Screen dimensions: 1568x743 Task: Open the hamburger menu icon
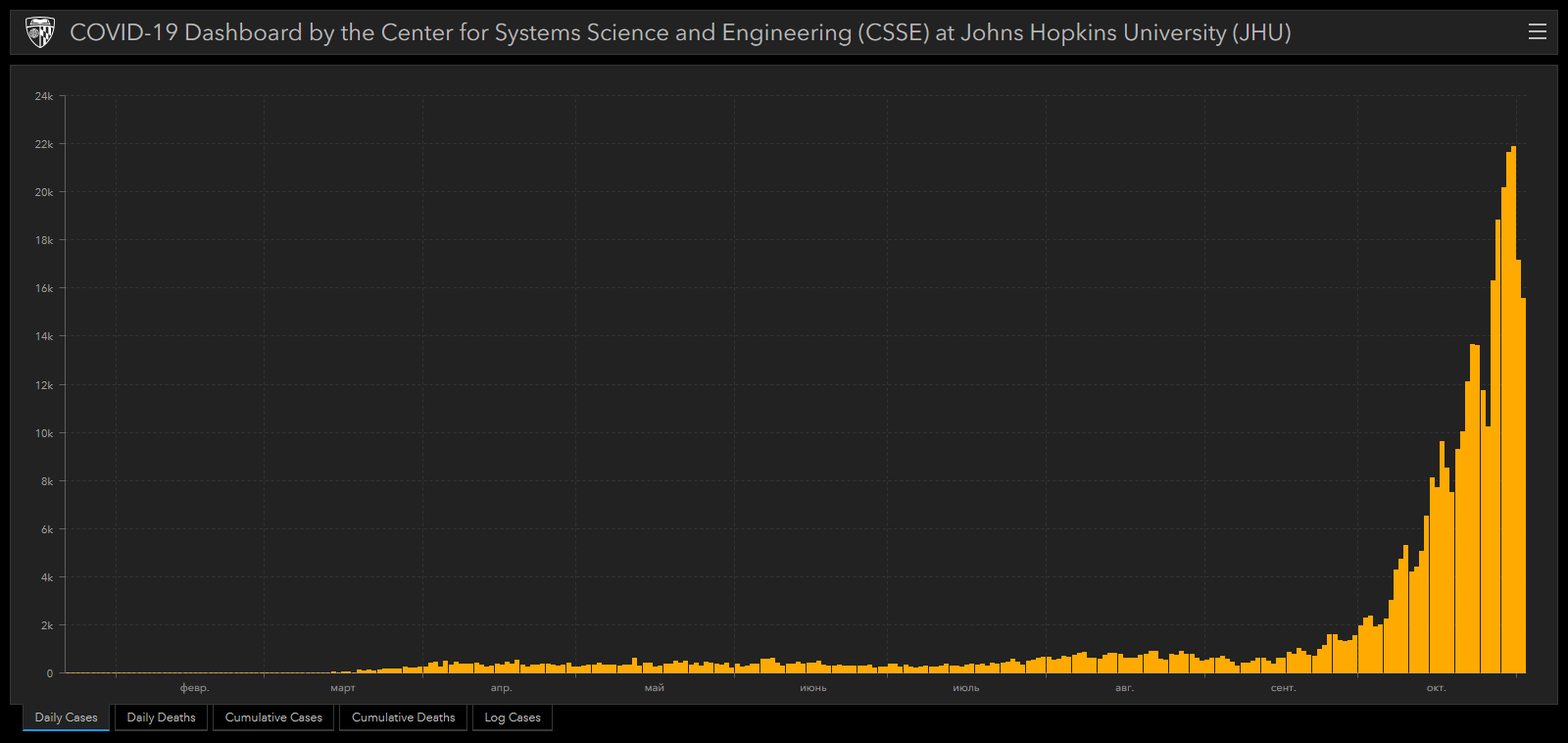1538,32
